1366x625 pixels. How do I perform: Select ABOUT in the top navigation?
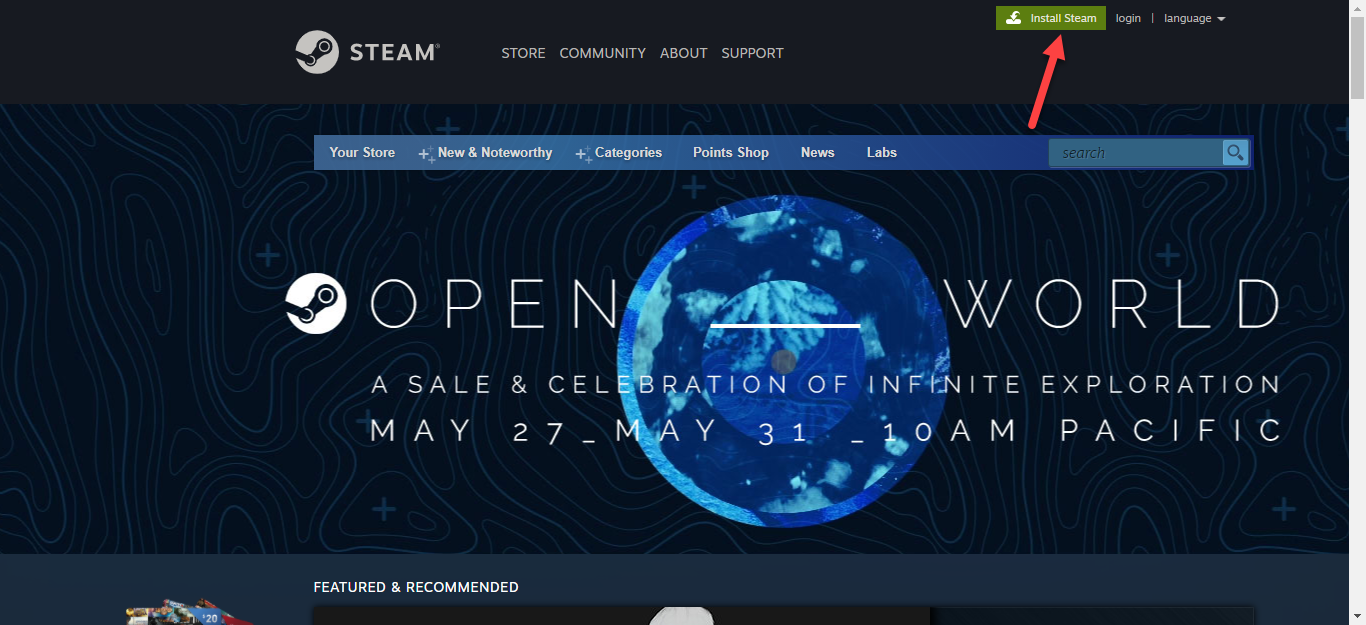(x=683, y=53)
